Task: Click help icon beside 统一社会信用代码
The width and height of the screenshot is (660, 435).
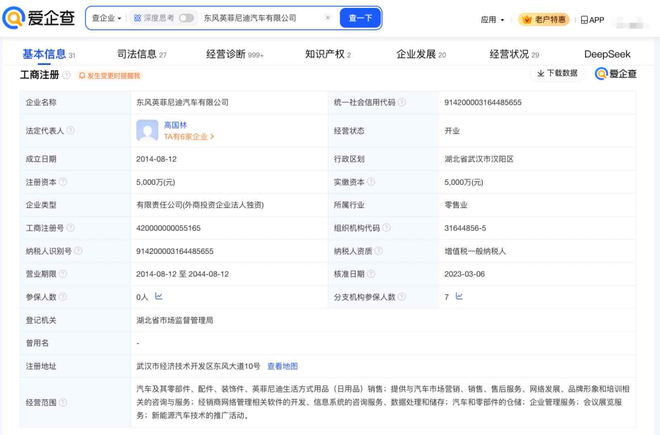Action: tap(402, 102)
